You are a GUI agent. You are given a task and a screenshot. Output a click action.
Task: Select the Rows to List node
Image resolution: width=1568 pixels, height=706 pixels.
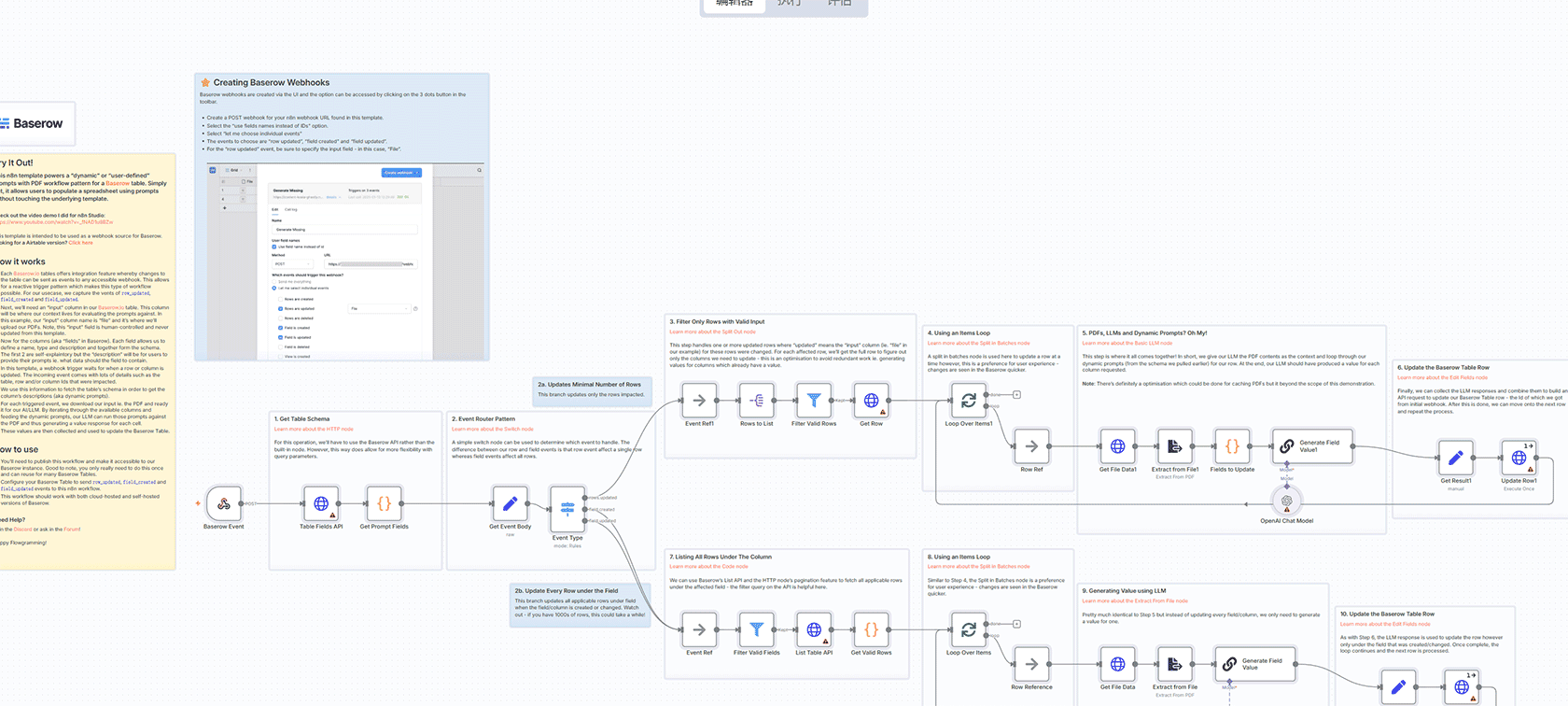pyautogui.click(x=757, y=401)
